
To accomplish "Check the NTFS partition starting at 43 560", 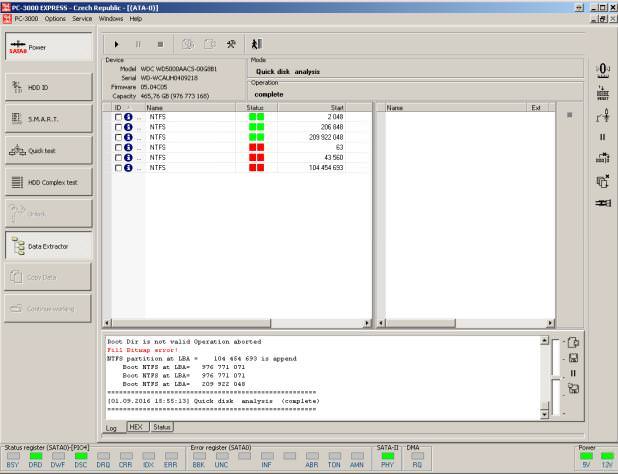I will click(118, 158).
